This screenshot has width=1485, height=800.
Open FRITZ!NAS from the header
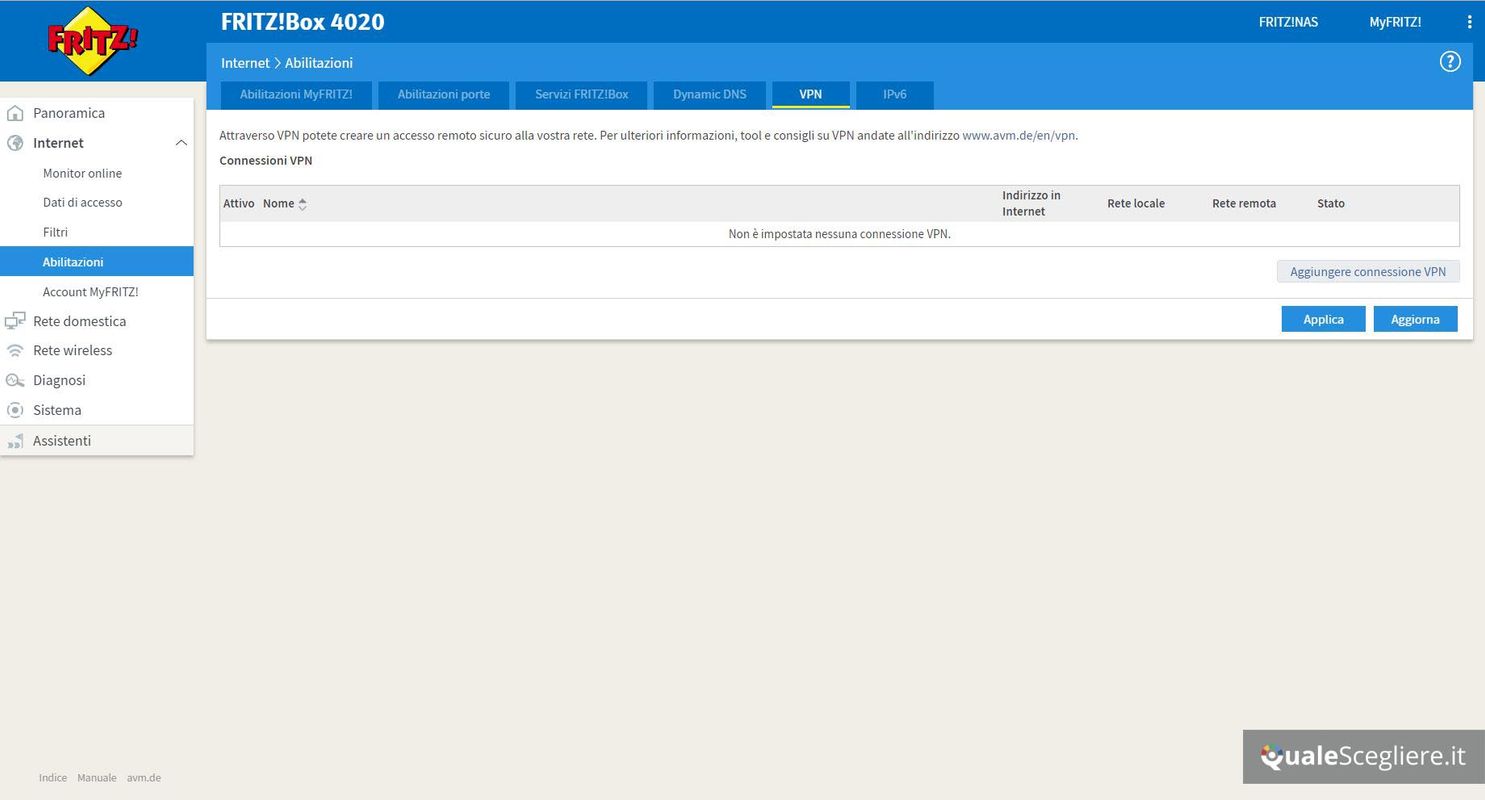point(1288,22)
